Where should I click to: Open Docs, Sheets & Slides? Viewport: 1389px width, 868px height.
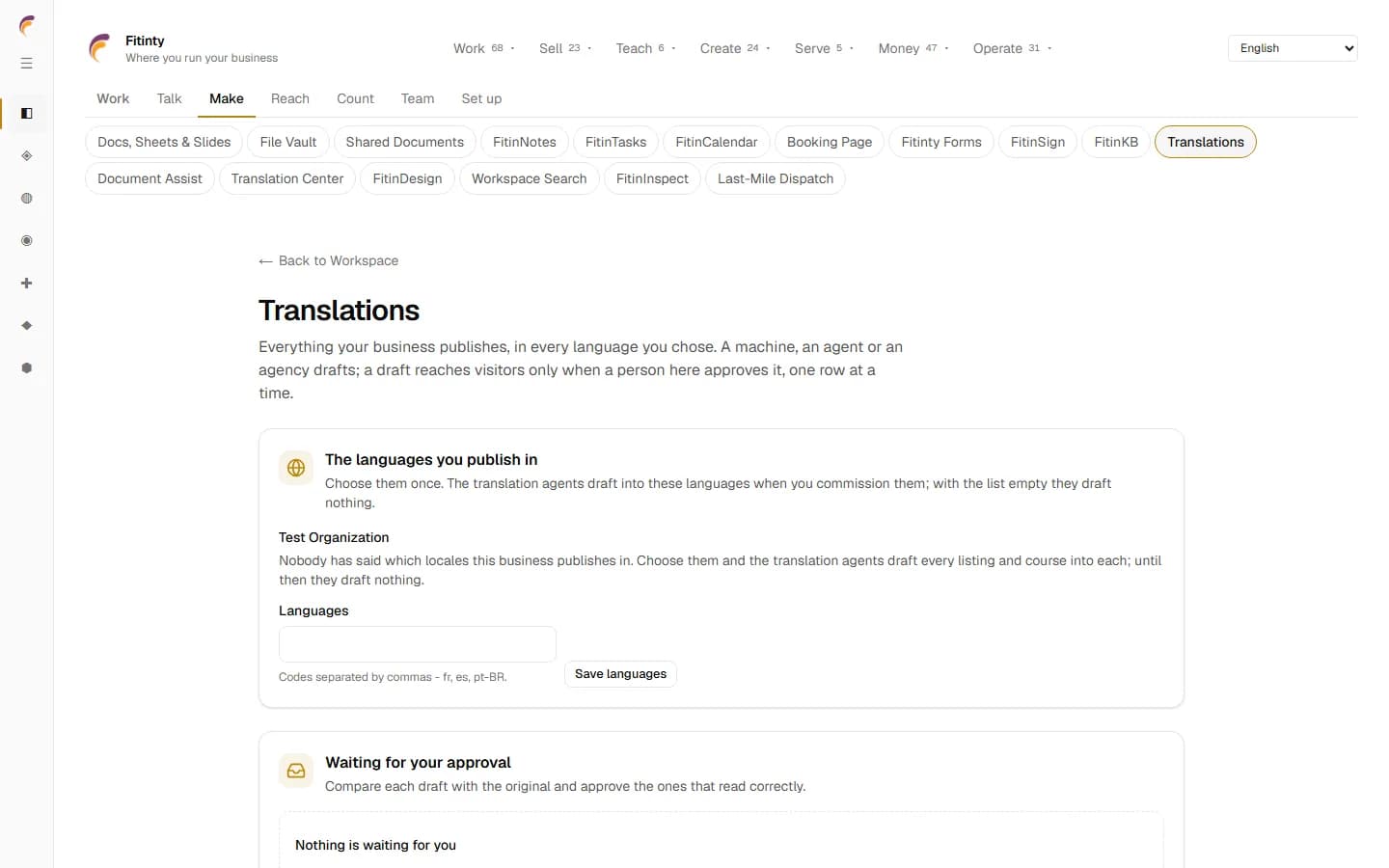click(164, 142)
